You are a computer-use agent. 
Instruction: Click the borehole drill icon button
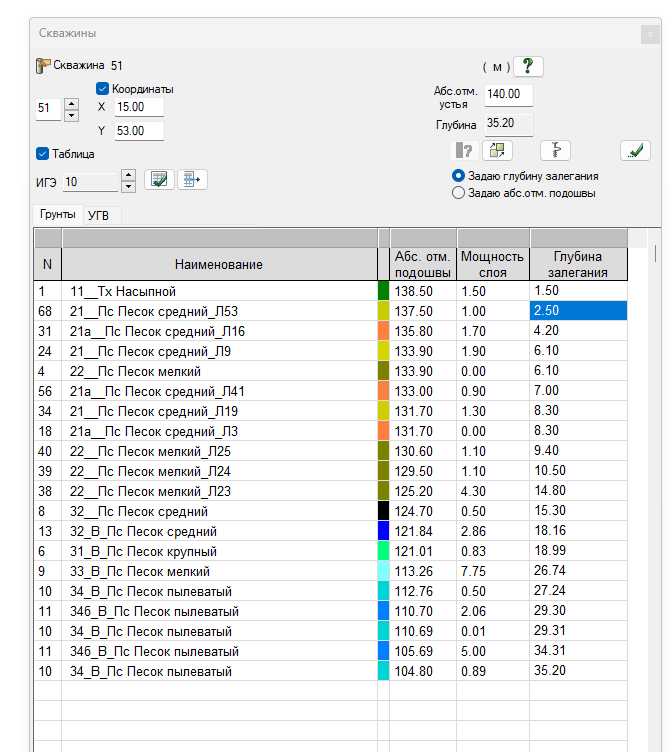pos(555,151)
